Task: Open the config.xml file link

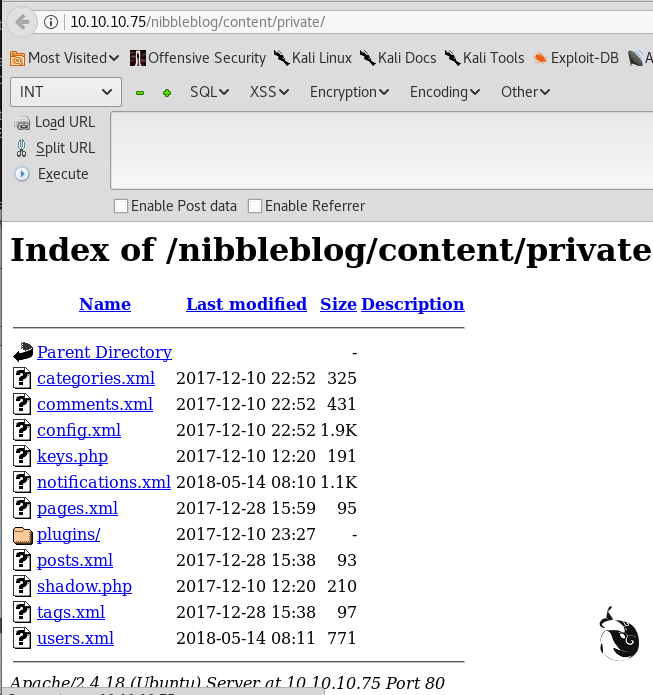Action: 79,430
